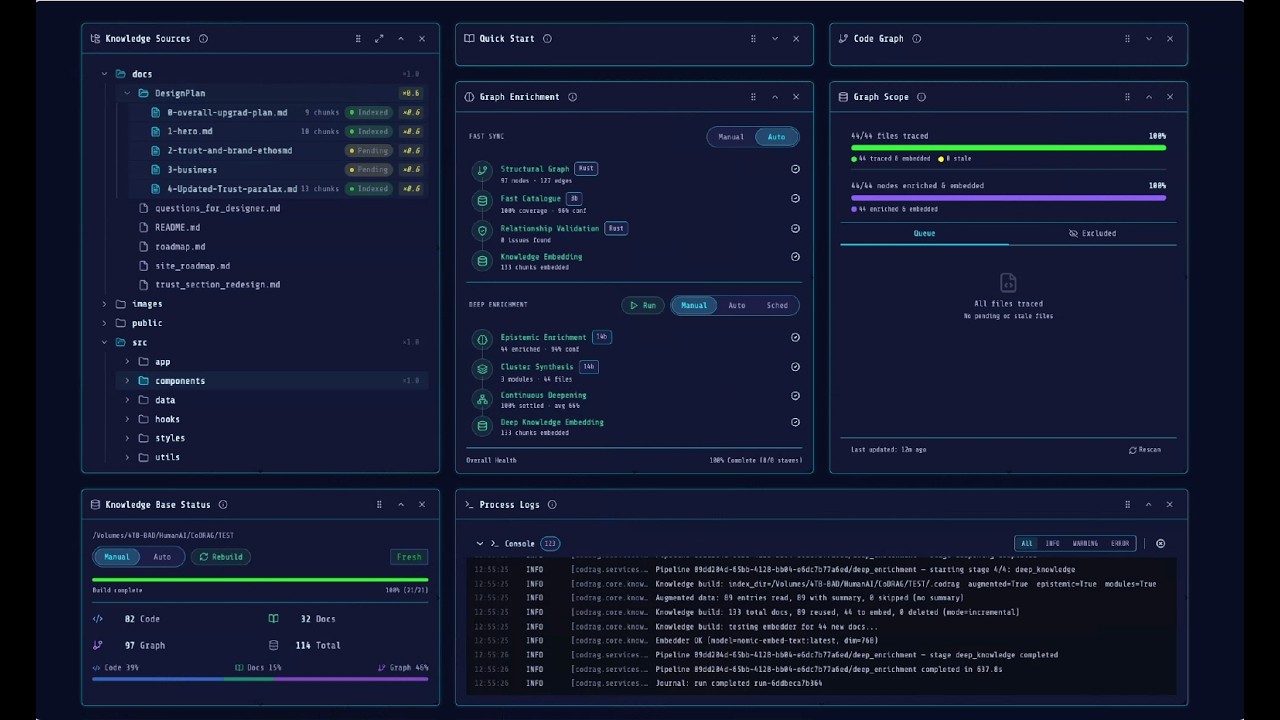Click the Quick Start panel book icon
The width and height of the screenshot is (1280, 720).
470,39
